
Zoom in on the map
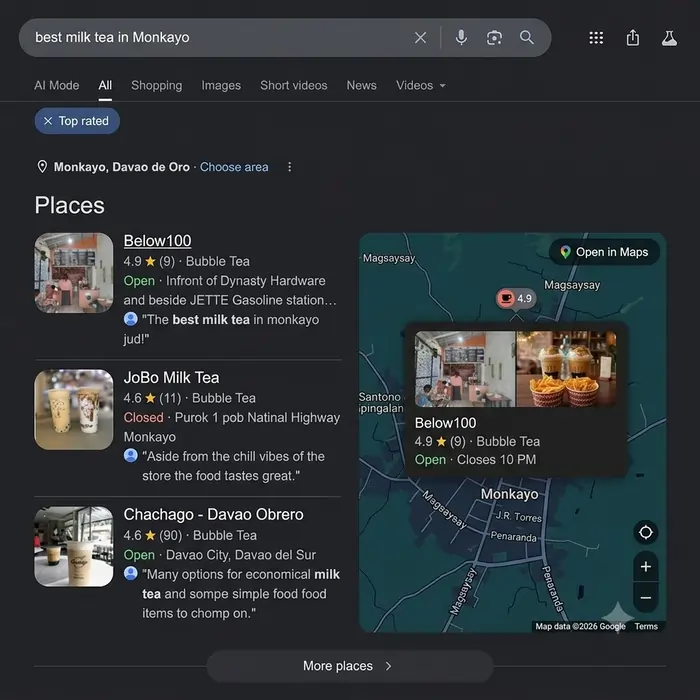point(646,567)
